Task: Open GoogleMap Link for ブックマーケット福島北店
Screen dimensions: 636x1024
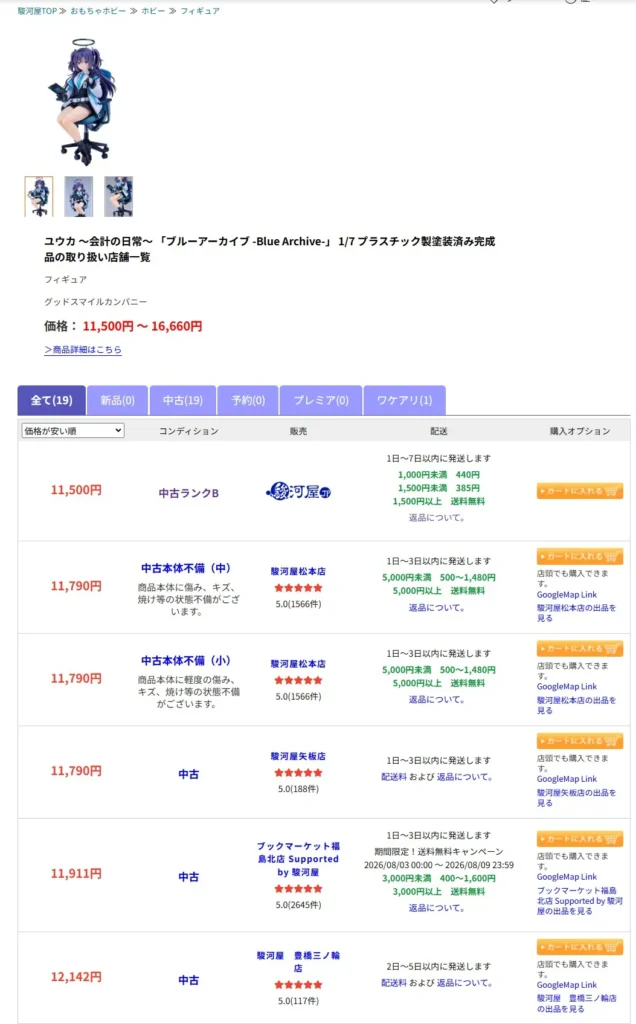Action: pyautogui.click(x=567, y=877)
